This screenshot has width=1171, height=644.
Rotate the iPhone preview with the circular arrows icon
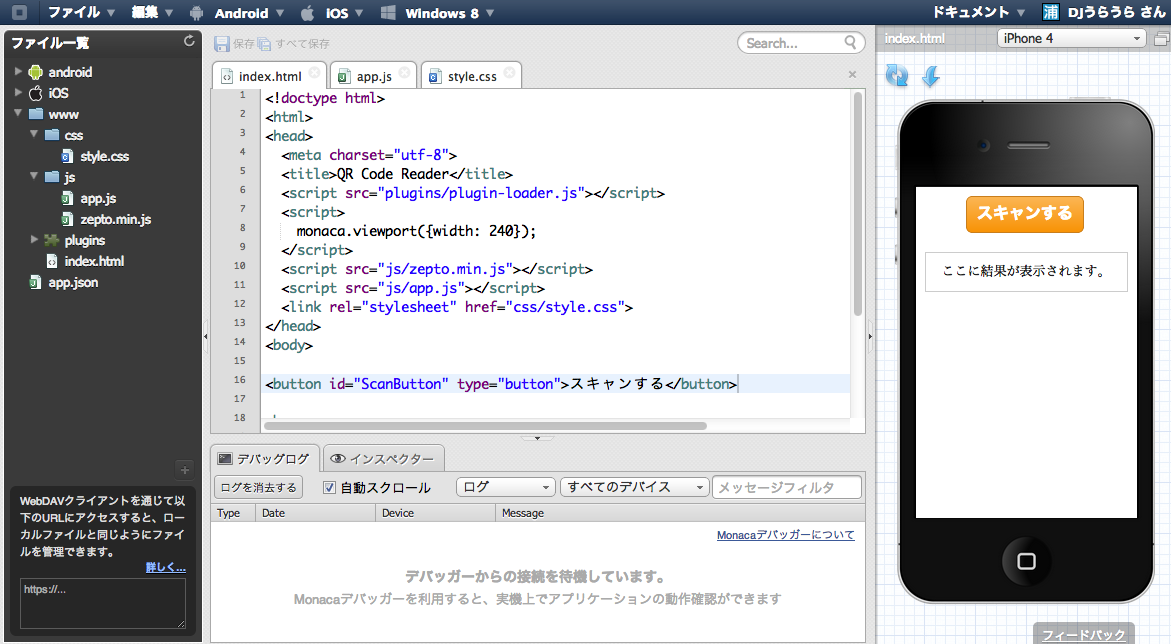pyautogui.click(x=897, y=75)
